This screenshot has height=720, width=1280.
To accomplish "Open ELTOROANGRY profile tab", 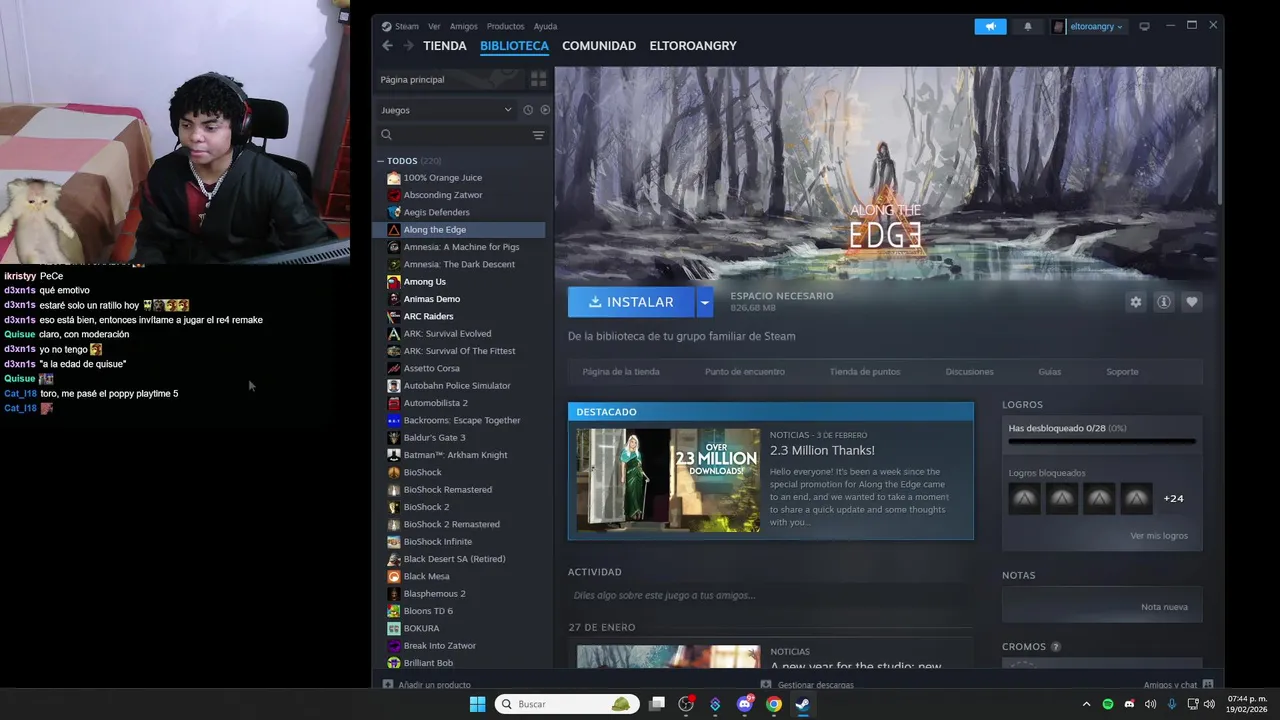I will coord(693,46).
